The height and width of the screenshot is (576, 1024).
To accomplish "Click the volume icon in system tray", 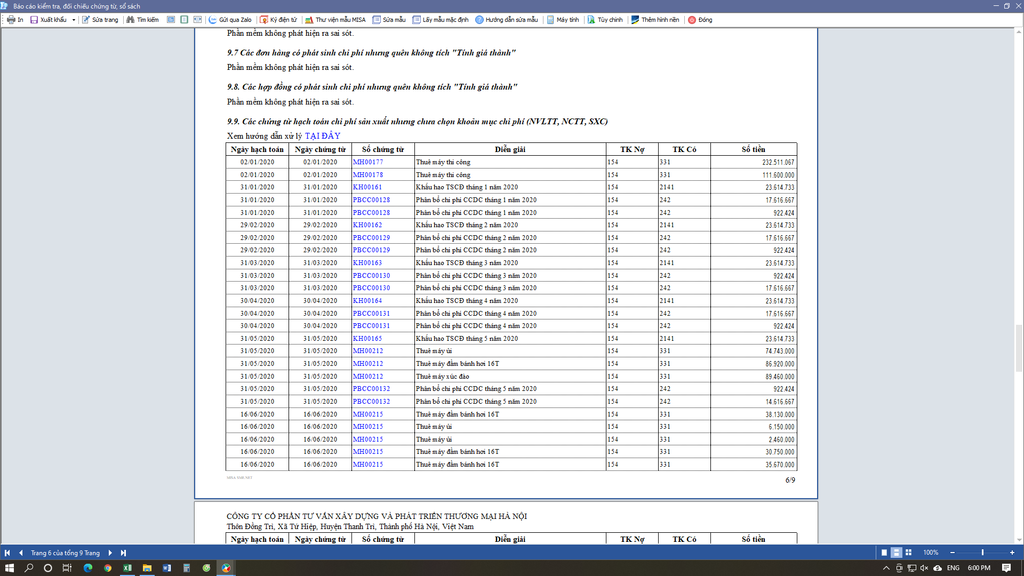I will 924,568.
